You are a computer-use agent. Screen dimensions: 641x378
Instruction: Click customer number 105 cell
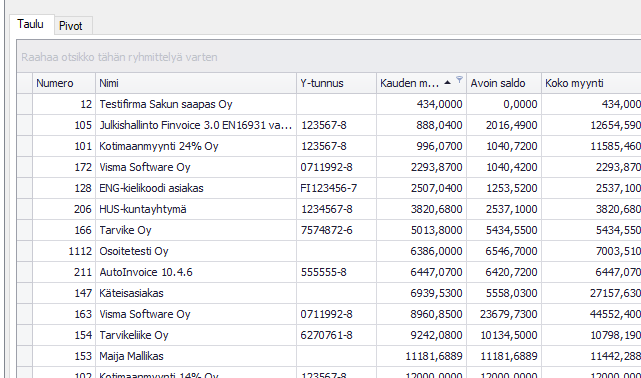(64, 125)
